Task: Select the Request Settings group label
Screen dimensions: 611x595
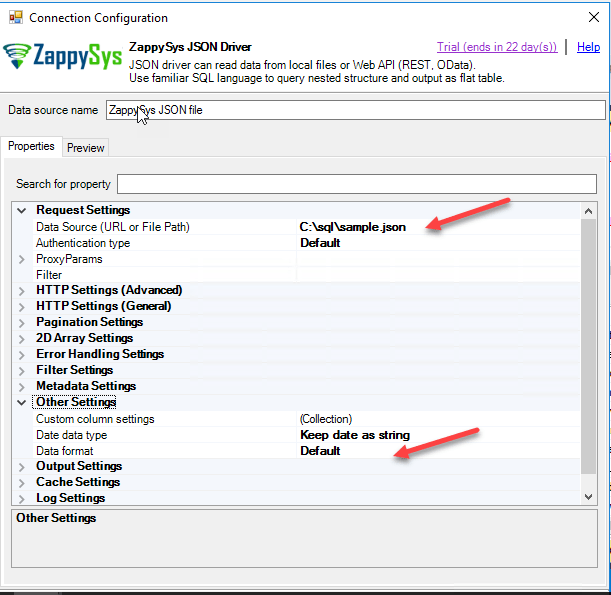Action: click(83, 210)
